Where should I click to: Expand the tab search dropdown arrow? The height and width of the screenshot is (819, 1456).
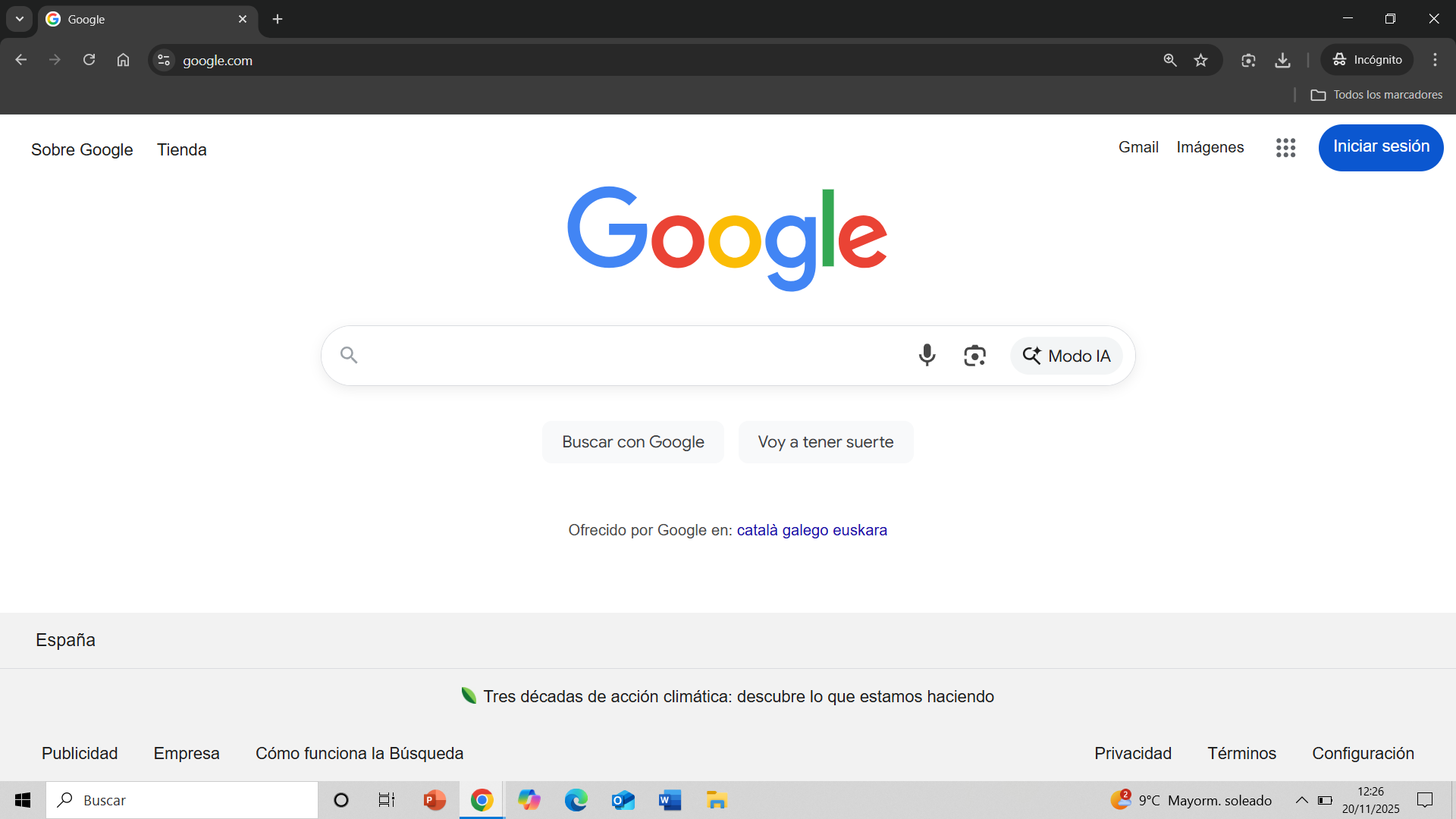coord(20,19)
